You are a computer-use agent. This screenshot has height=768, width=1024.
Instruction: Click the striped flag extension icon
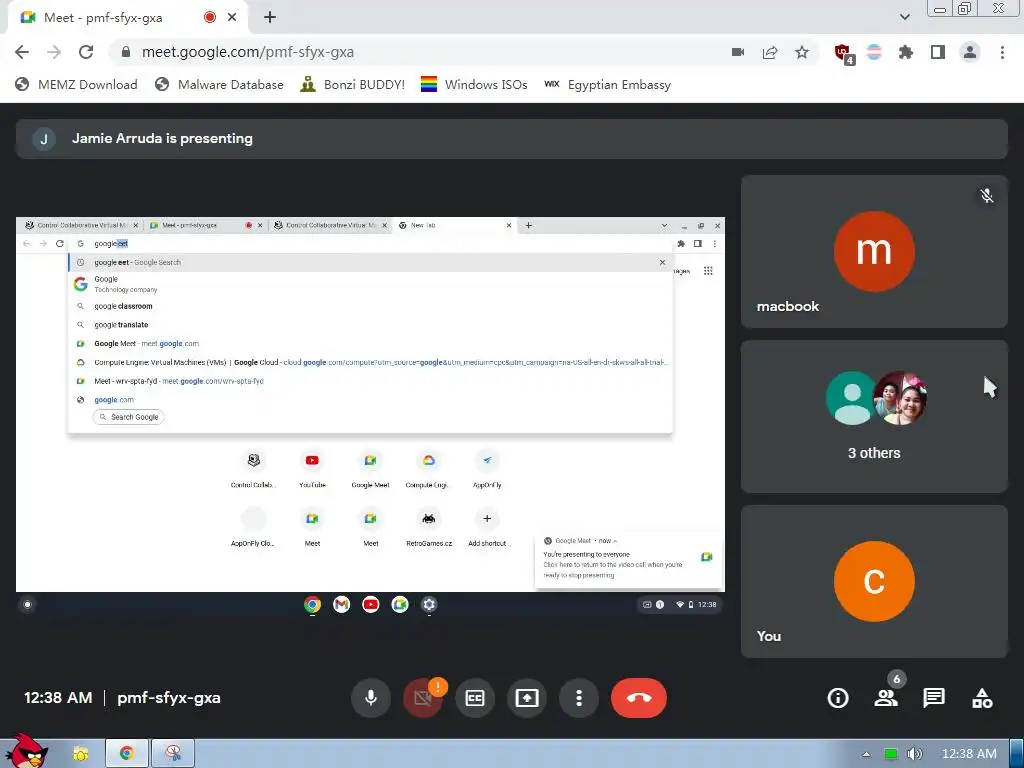[x=874, y=52]
